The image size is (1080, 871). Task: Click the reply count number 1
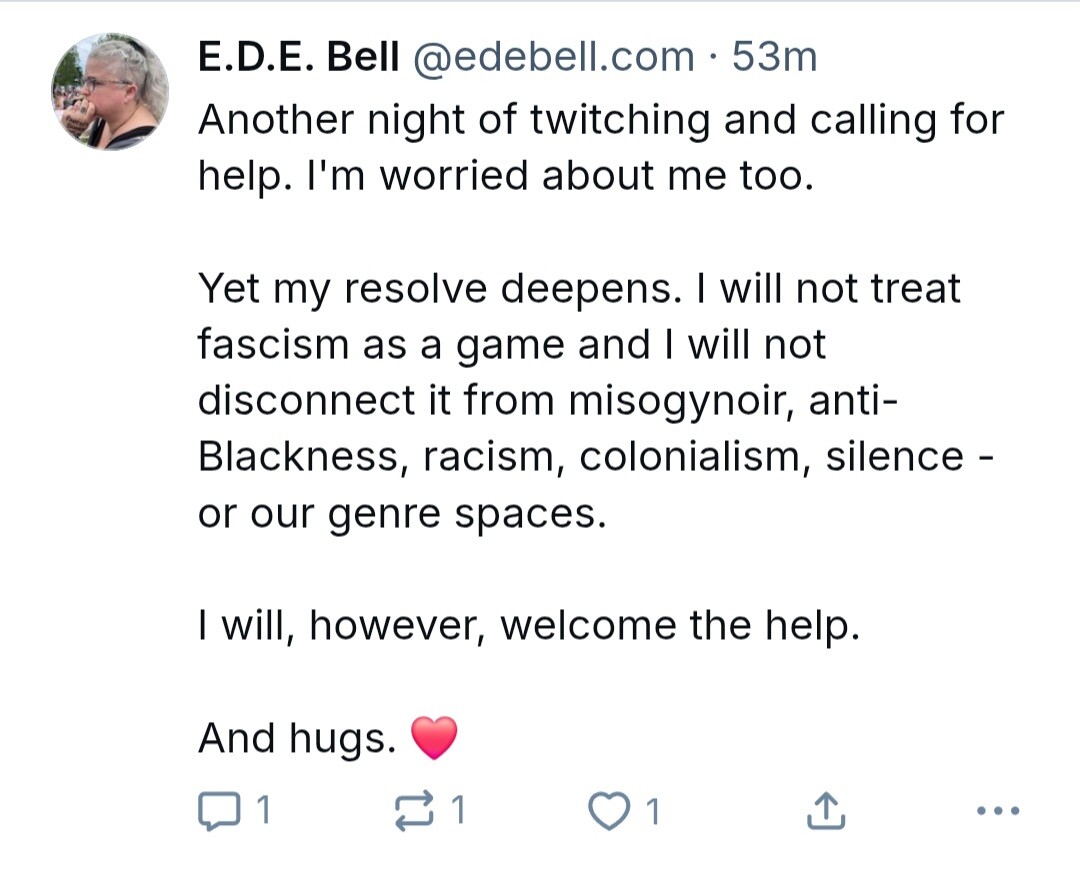pyautogui.click(x=262, y=810)
